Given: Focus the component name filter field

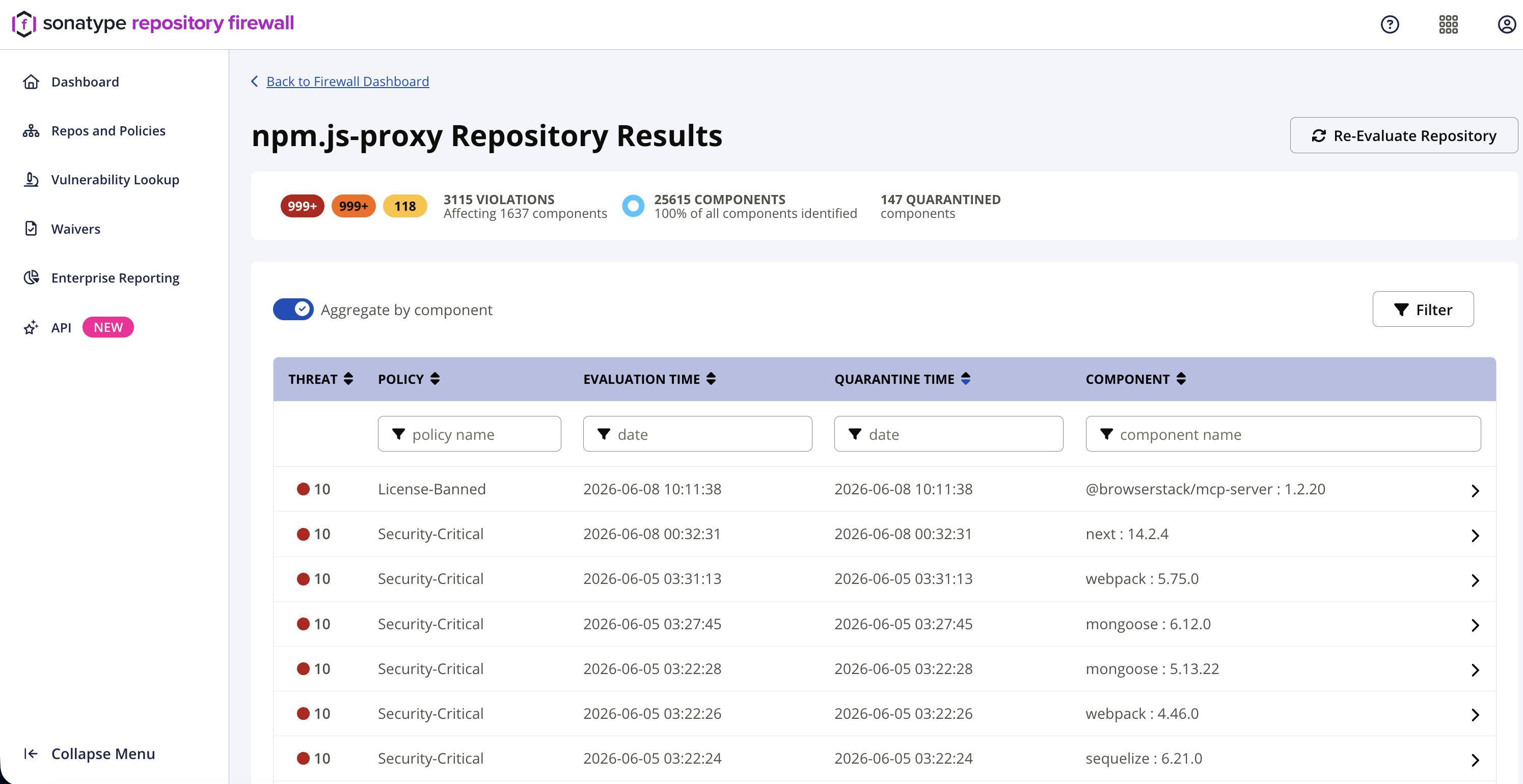Looking at the screenshot, I should click(x=1283, y=434).
